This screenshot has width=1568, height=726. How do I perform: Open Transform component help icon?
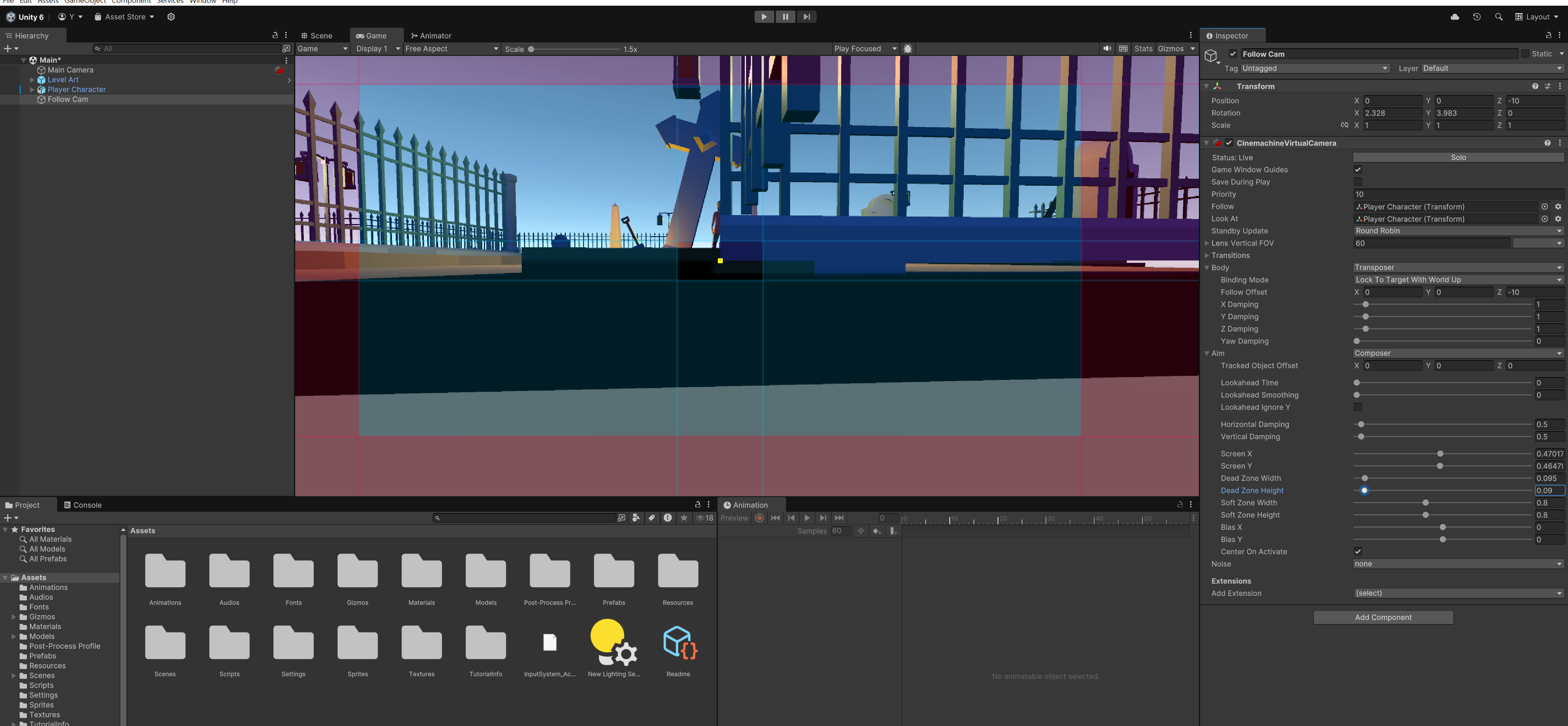click(1535, 87)
